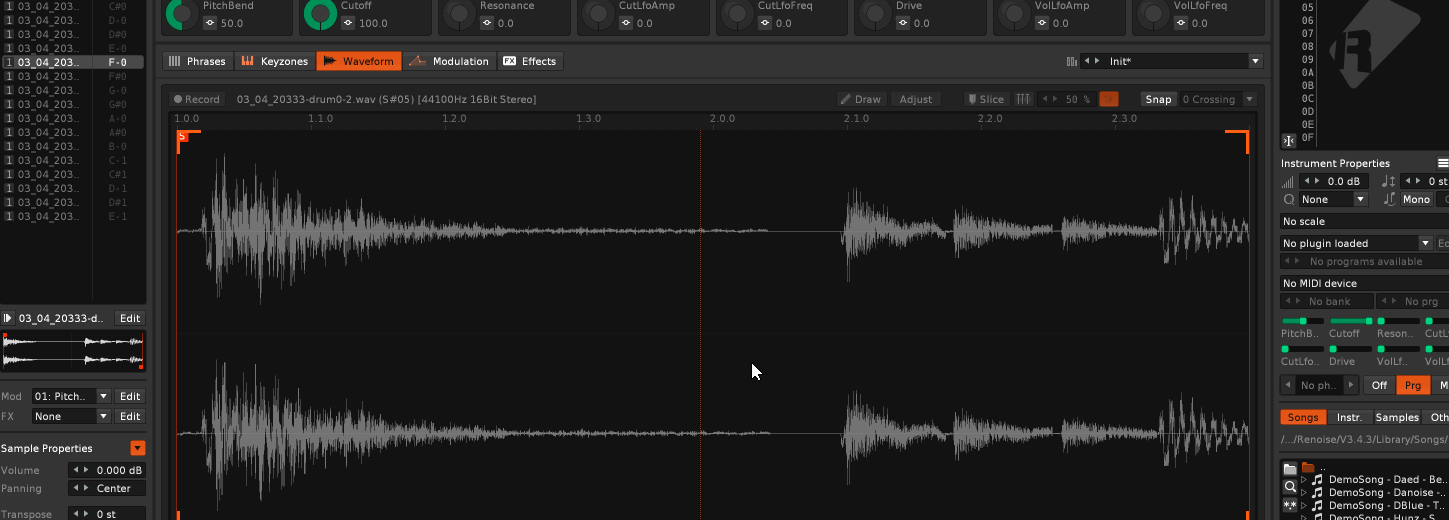Click the Draw pencil tool
The image size is (1449, 520).
coord(860,99)
